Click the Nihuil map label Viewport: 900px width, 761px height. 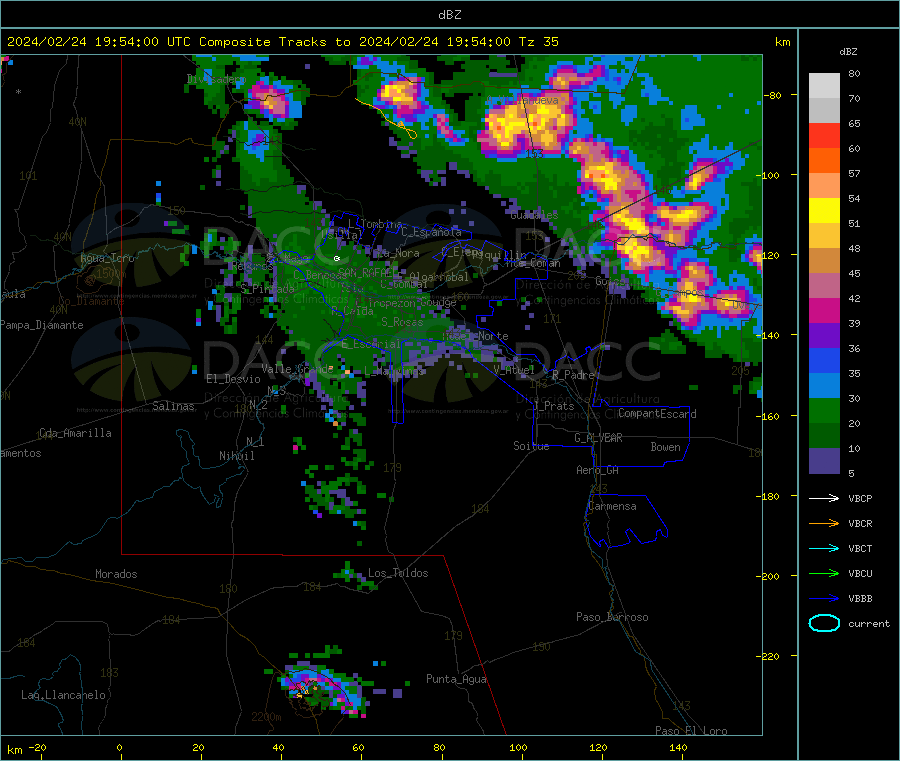coord(236,456)
